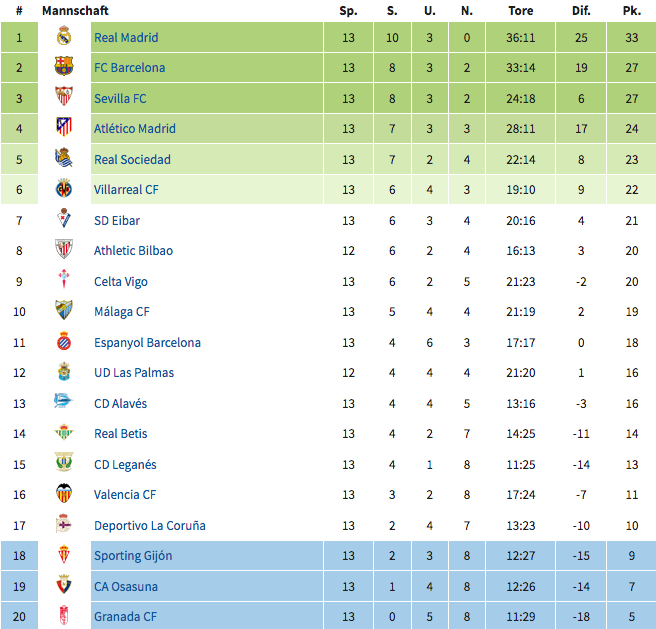Viewport: 656px width, 629px height.
Task: Click the Real Madrid club crest
Action: [64, 38]
